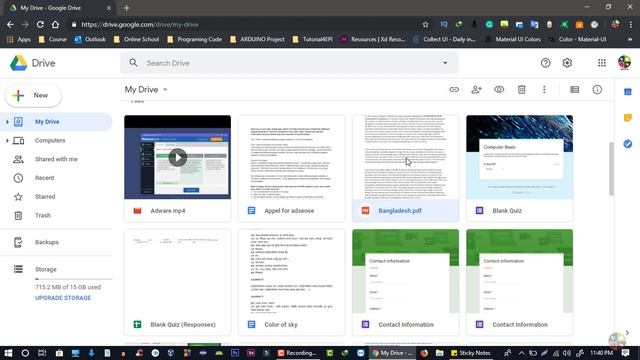Open the Outlook bookmark
This screenshot has height=360, width=640.
tap(90, 39)
